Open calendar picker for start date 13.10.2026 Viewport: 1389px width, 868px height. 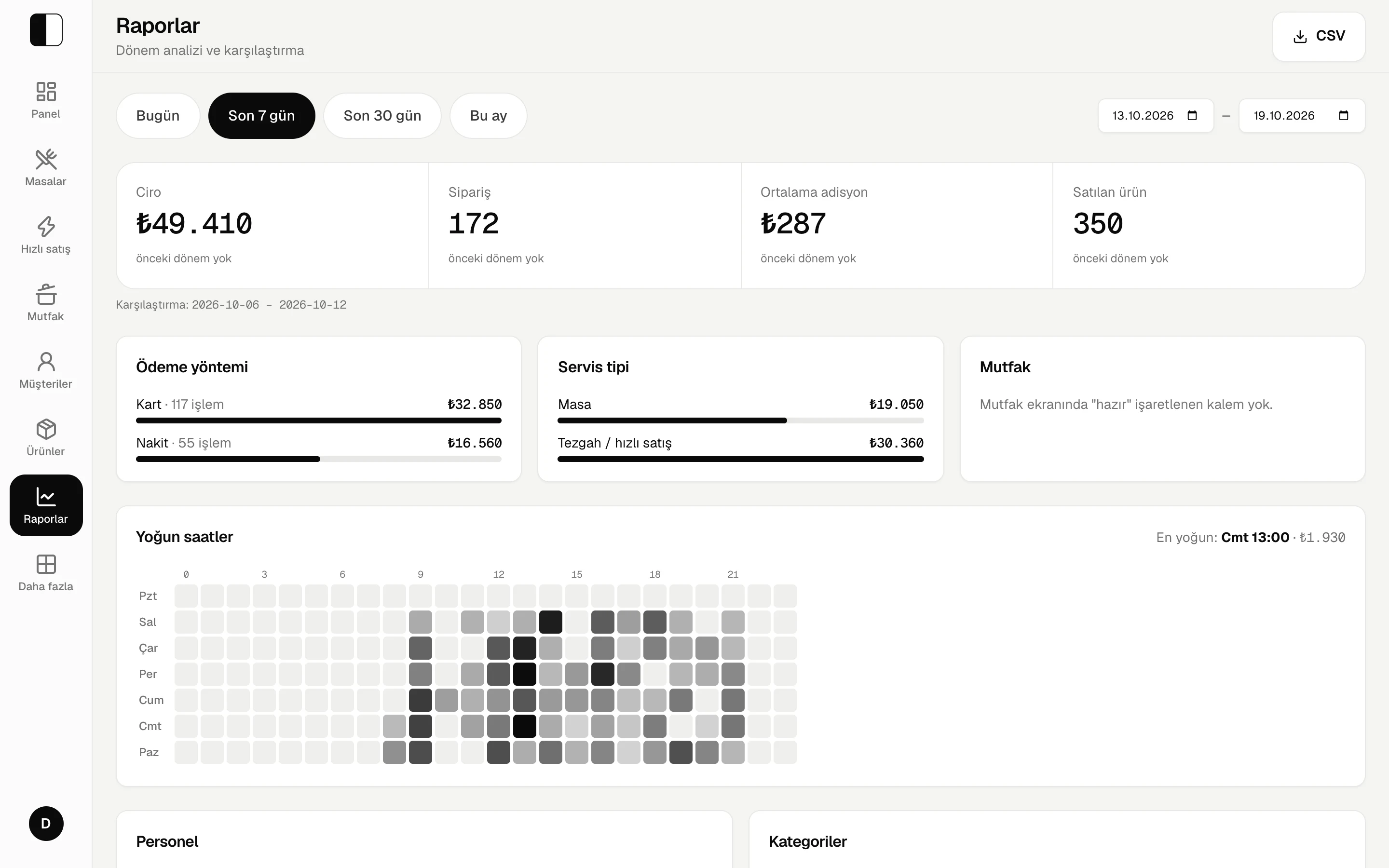pos(1192,115)
